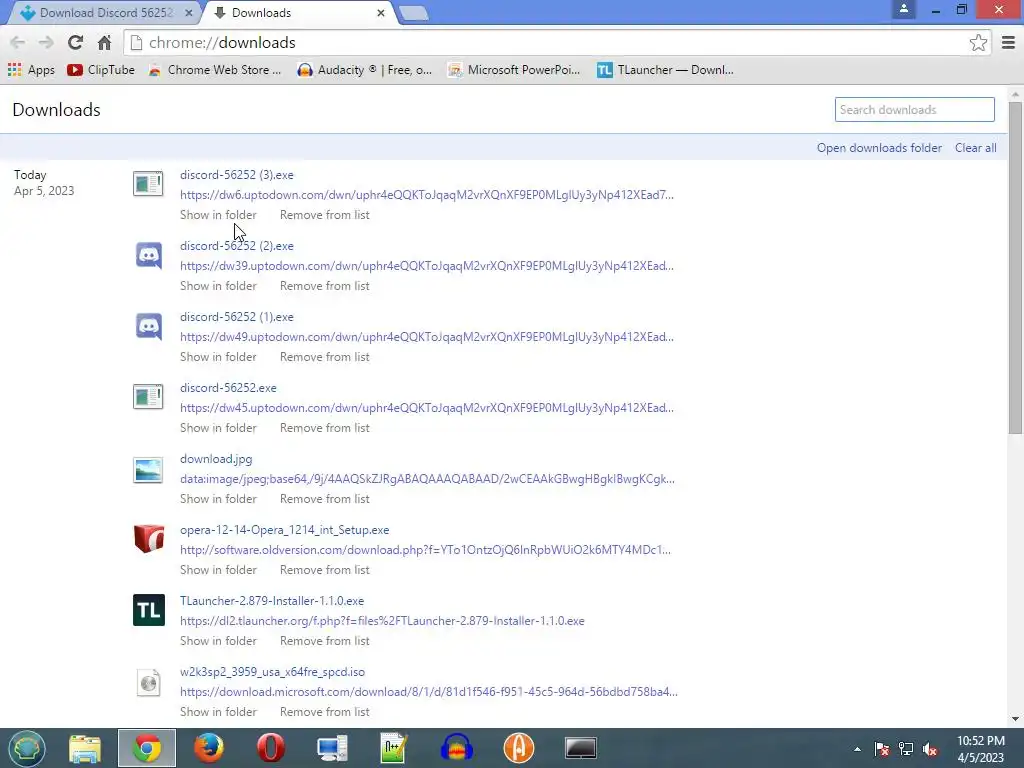The image size is (1024, 768).
Task: Click the Opera setup installer icon
Action: tap(148, 539)
